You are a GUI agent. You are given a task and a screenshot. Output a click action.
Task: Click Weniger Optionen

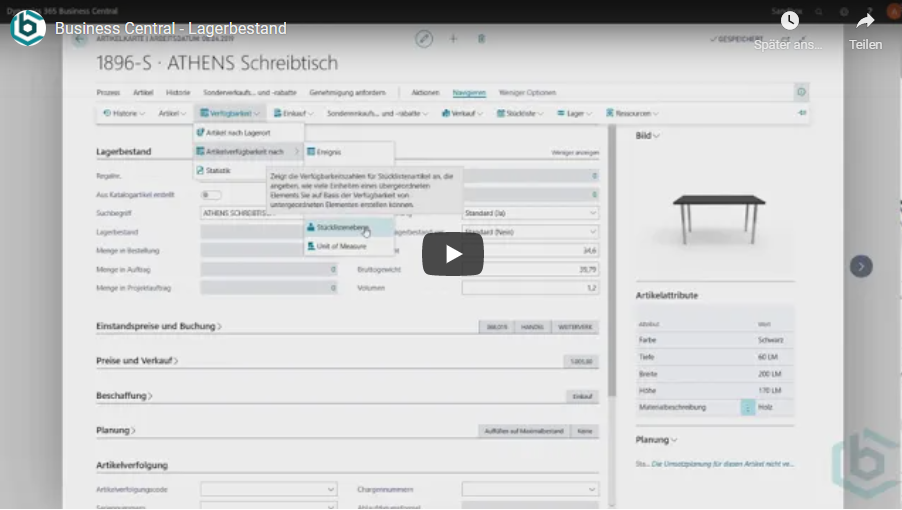527,92
